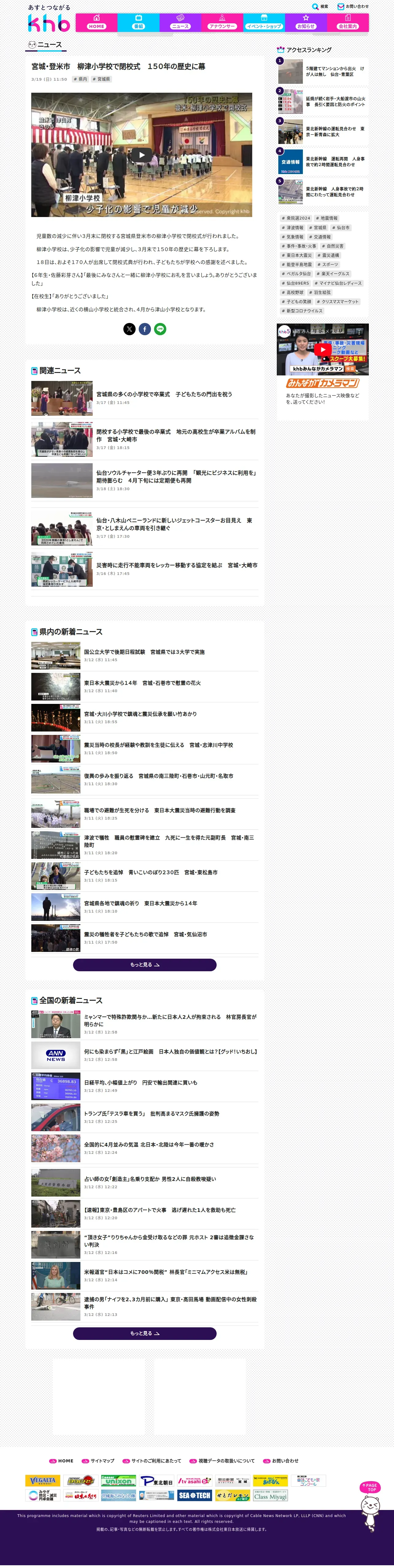This screenshot has height=1568, width=394.
Task: Open the 番組 navigation menu
Action: click(139, 22)
